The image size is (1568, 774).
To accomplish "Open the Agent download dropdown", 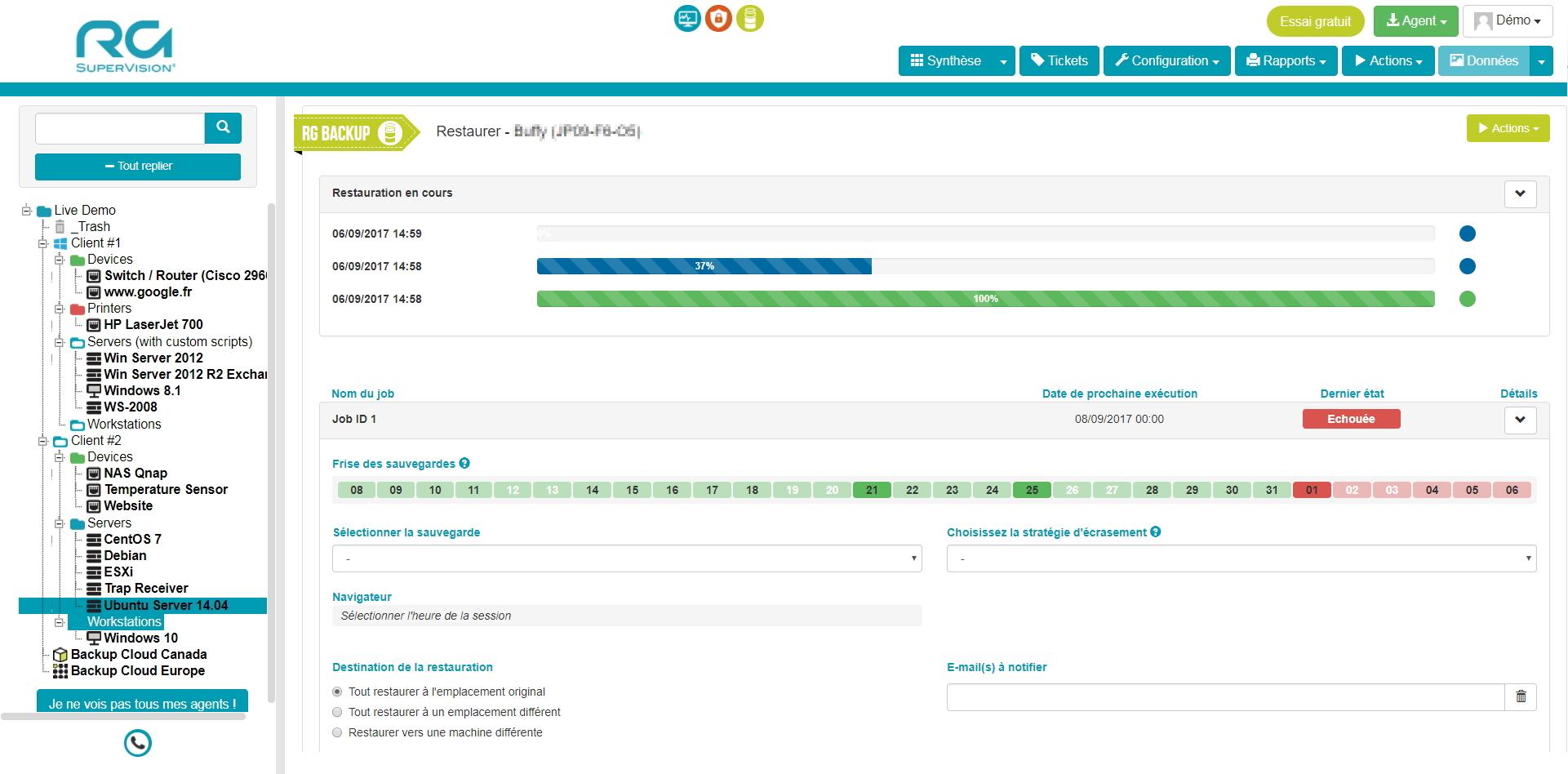I will click(x=1416, y=21).
